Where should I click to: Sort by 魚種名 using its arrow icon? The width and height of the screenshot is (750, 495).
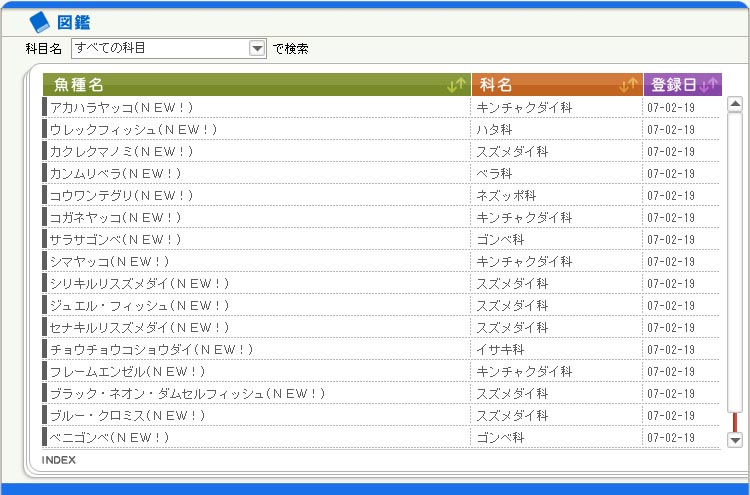[x=456, y=86]
